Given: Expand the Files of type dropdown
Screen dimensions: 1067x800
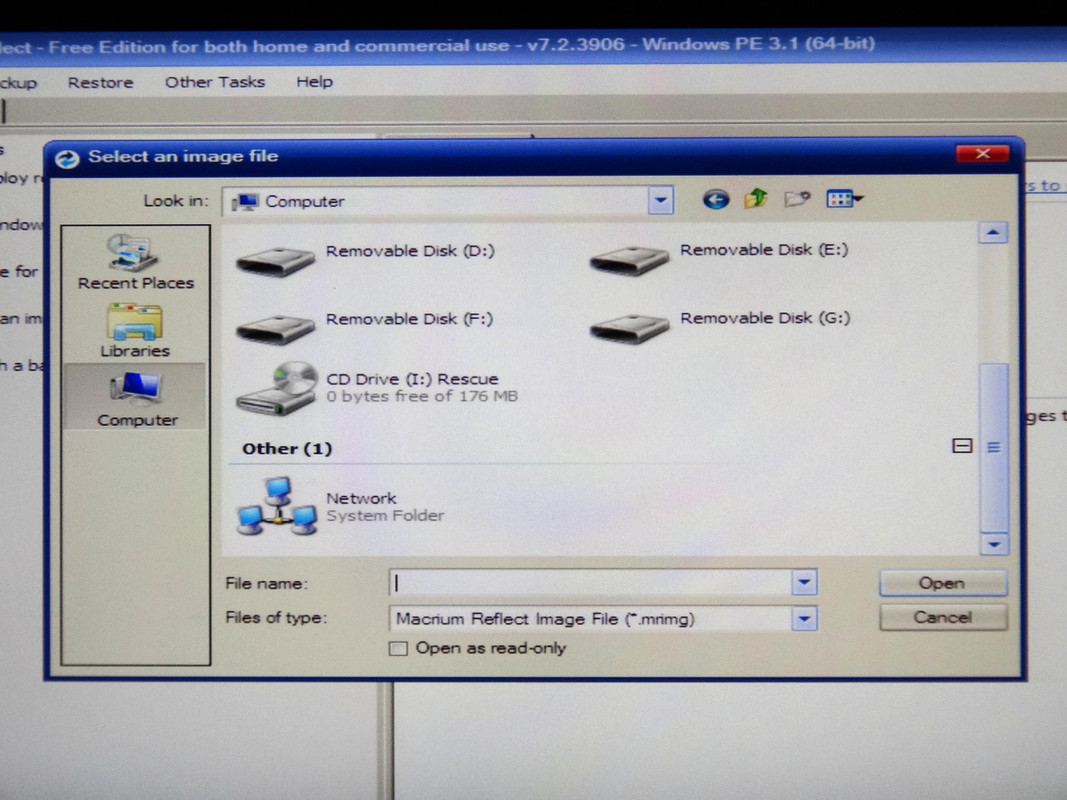Looking at the screenshot, I should tap(804, 619).
